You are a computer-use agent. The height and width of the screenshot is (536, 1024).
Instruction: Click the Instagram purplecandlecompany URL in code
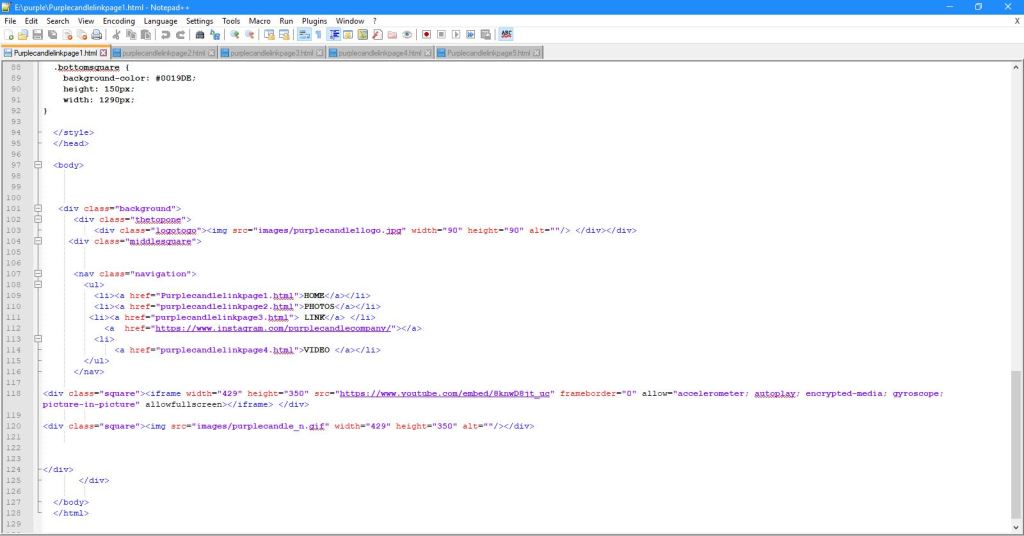[x=272, y=327]
